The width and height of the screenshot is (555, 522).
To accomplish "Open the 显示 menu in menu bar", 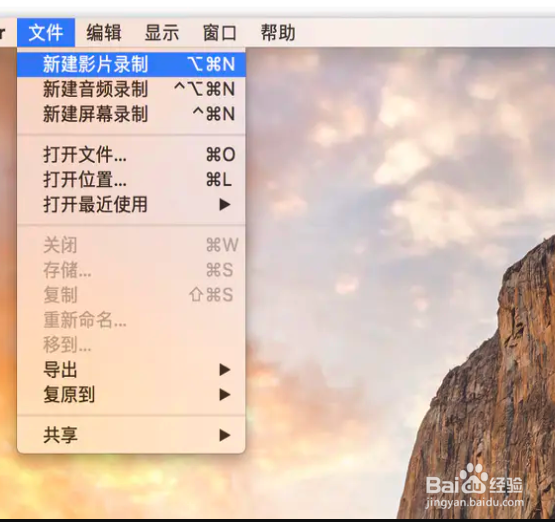I will (x=162, y=33).
